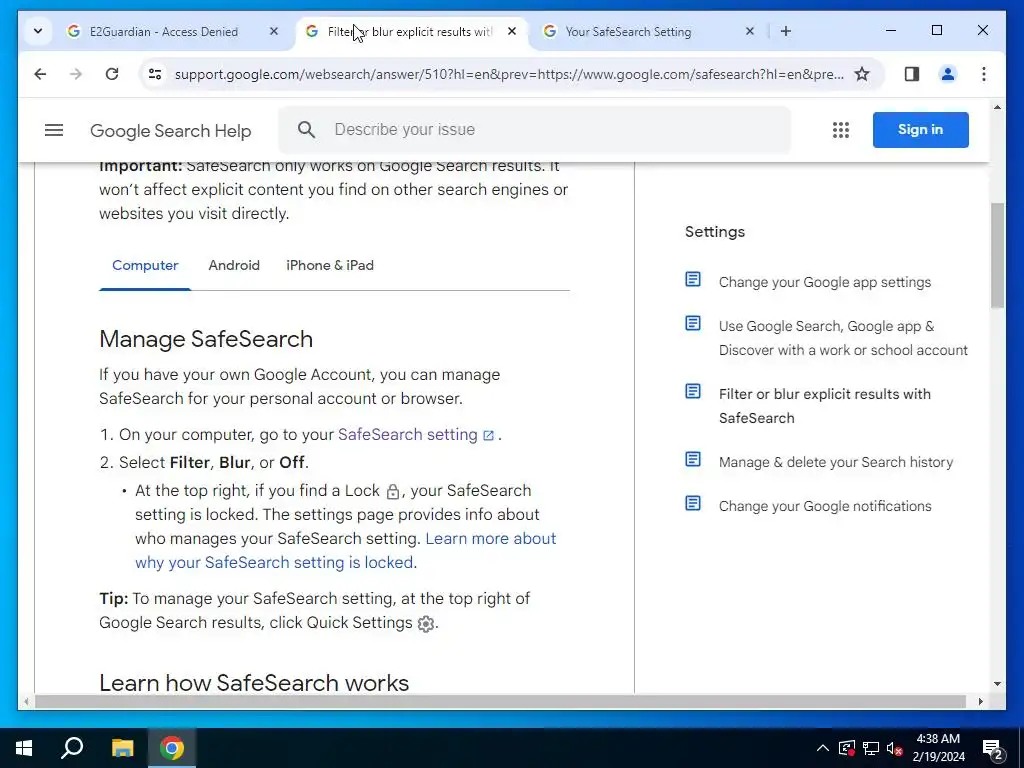Go back to the previous page
This screenshot has height=768, width=1024.
[x=40, y=74]
